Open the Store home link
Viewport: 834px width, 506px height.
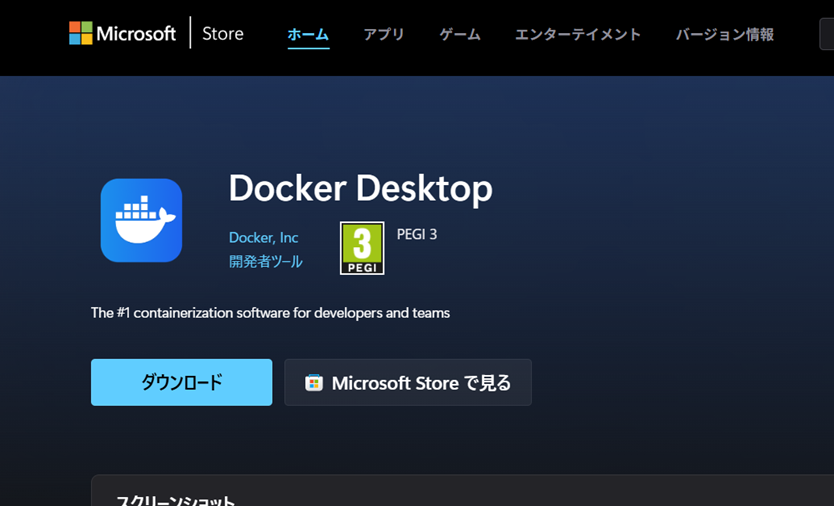(223, 34)
